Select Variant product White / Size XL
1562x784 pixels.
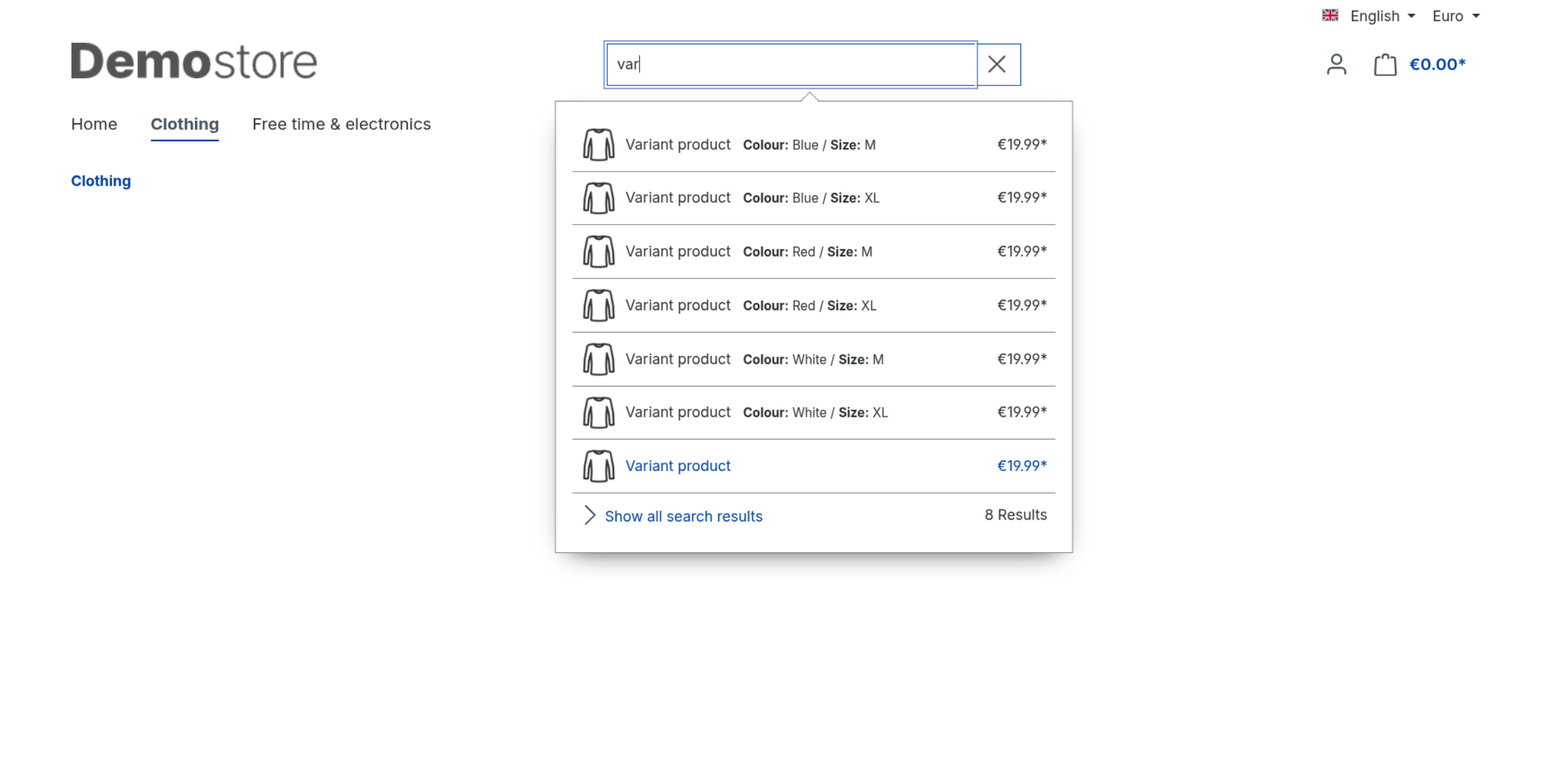(813, 412)
